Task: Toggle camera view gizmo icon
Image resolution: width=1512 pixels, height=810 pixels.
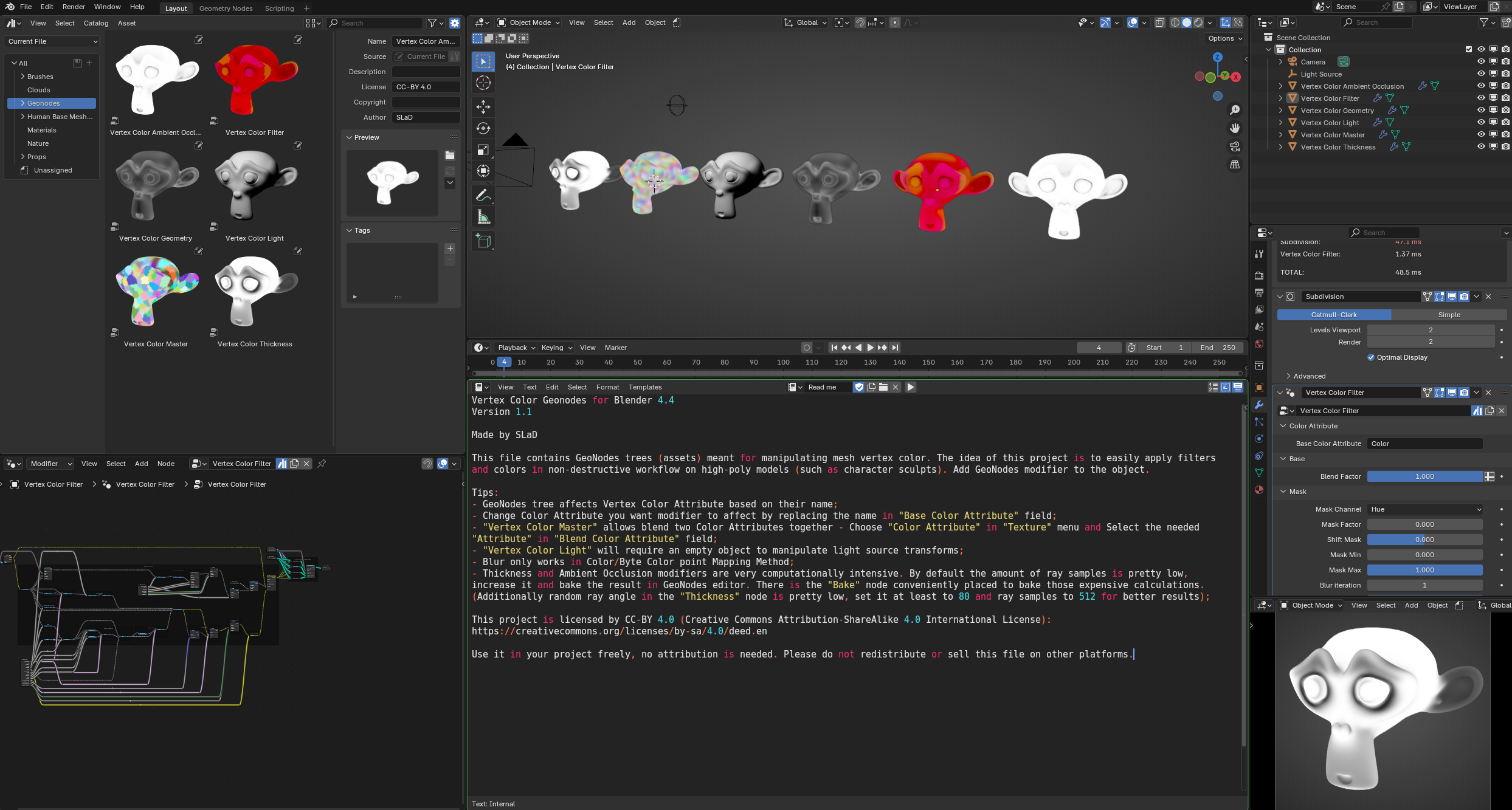Action: (1235, 146)
